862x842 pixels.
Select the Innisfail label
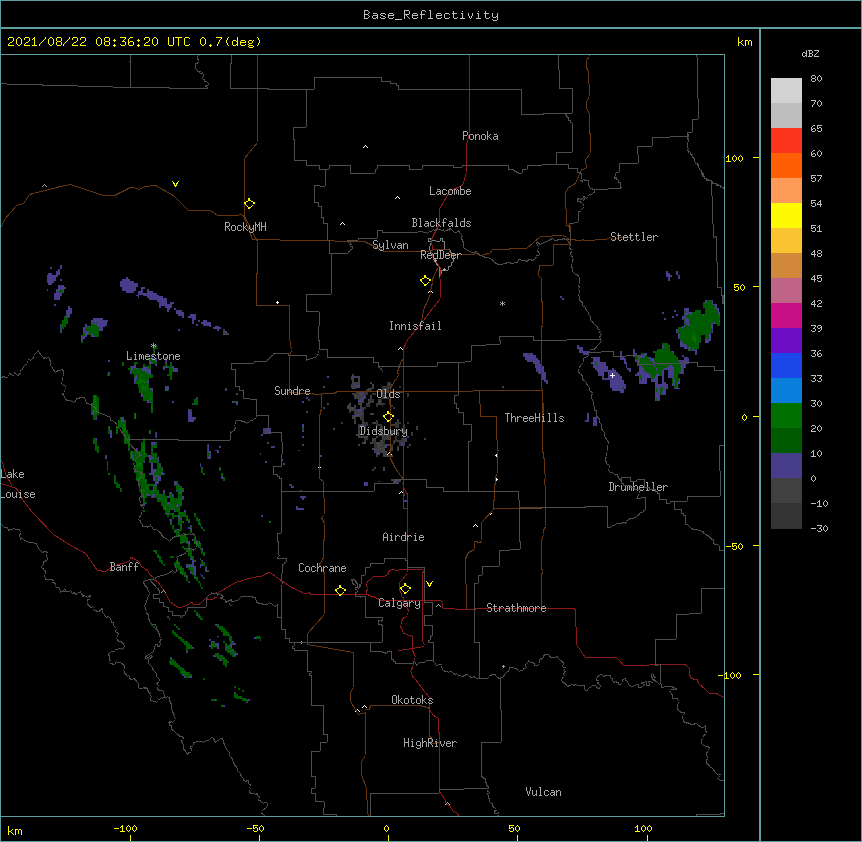[415, 326]
